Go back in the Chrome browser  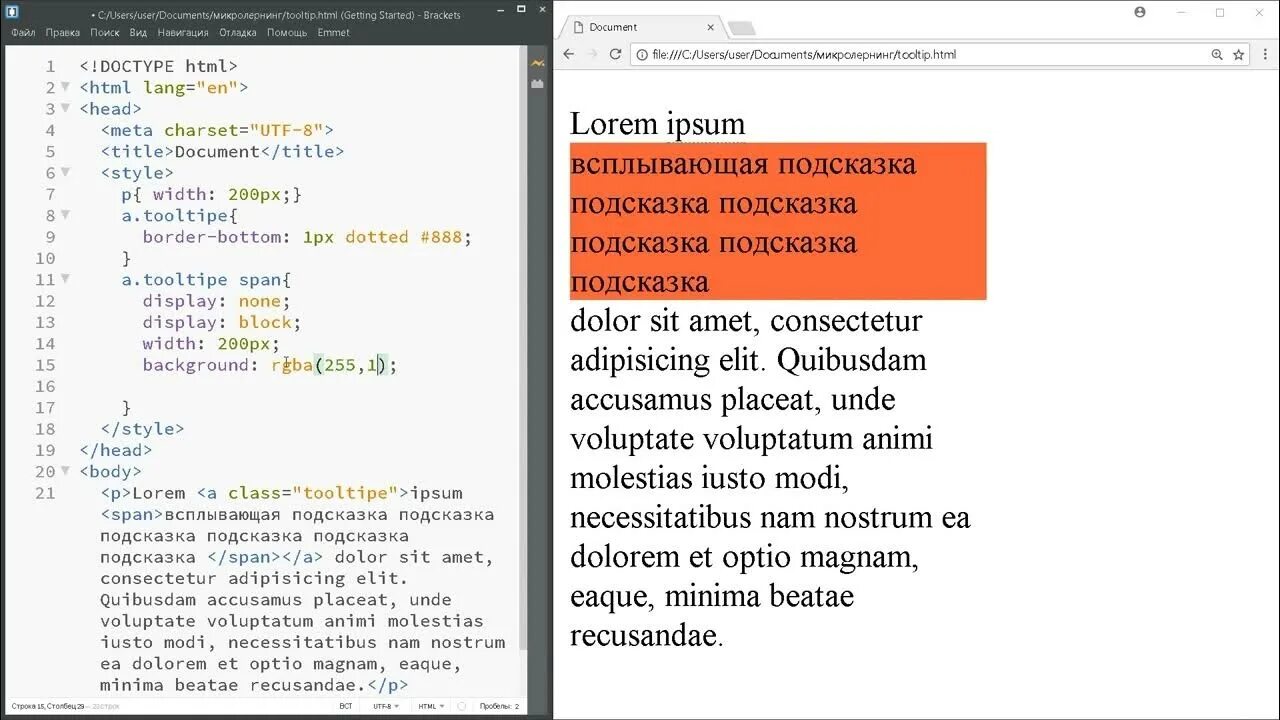(x=569, y=54)
